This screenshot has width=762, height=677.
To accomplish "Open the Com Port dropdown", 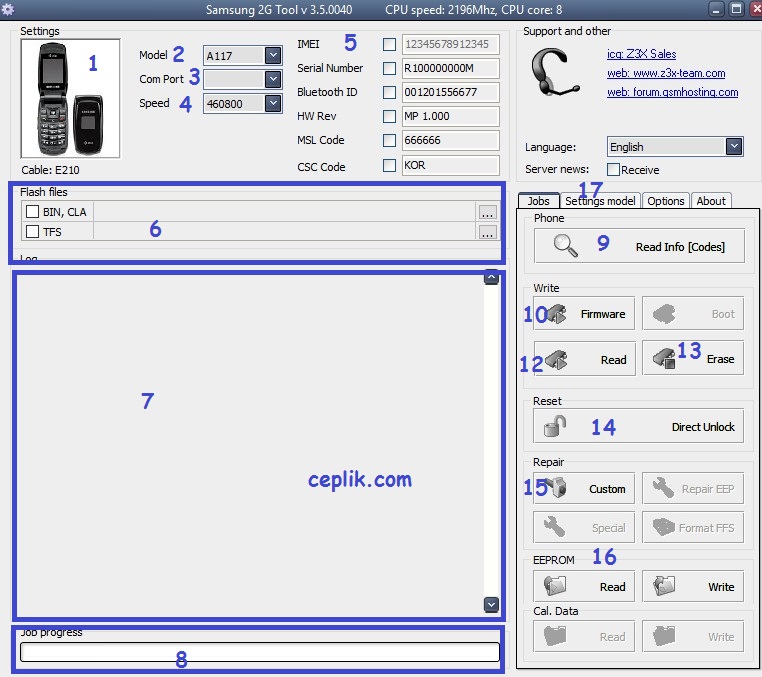I will coord(242,79).
